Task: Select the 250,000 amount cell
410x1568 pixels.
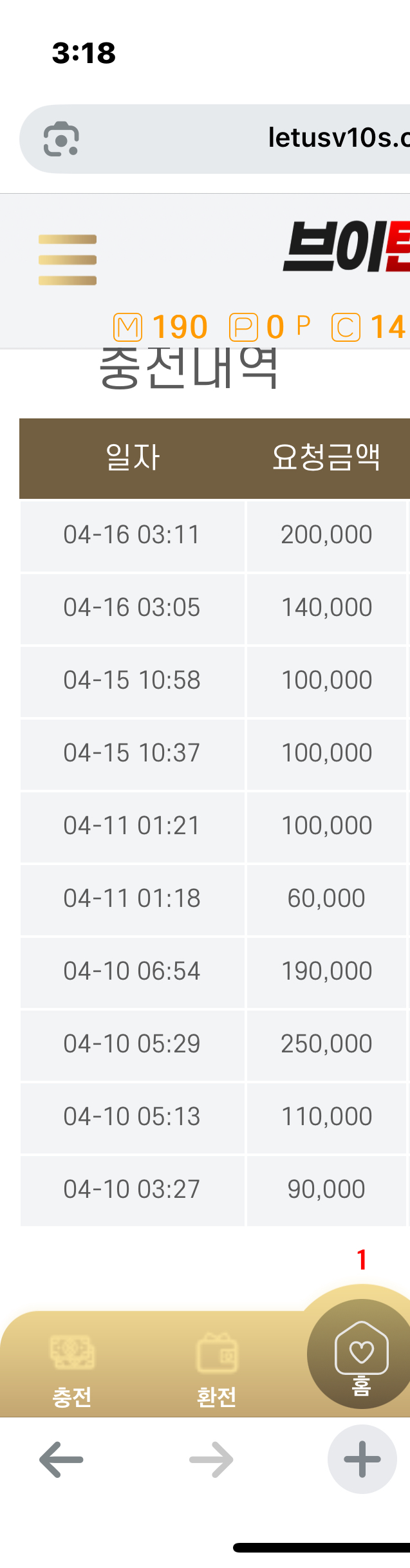Action: point(326,1044)
